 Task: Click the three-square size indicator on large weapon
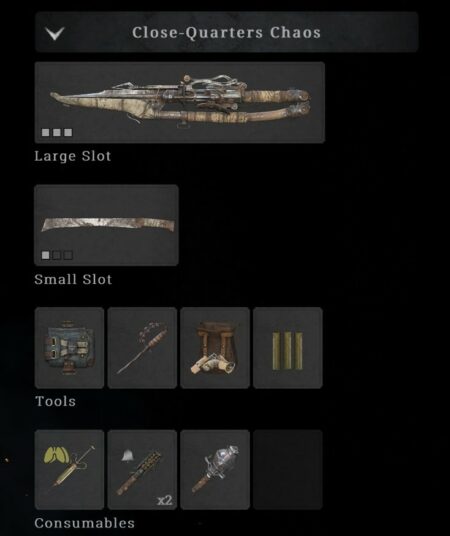57,132
